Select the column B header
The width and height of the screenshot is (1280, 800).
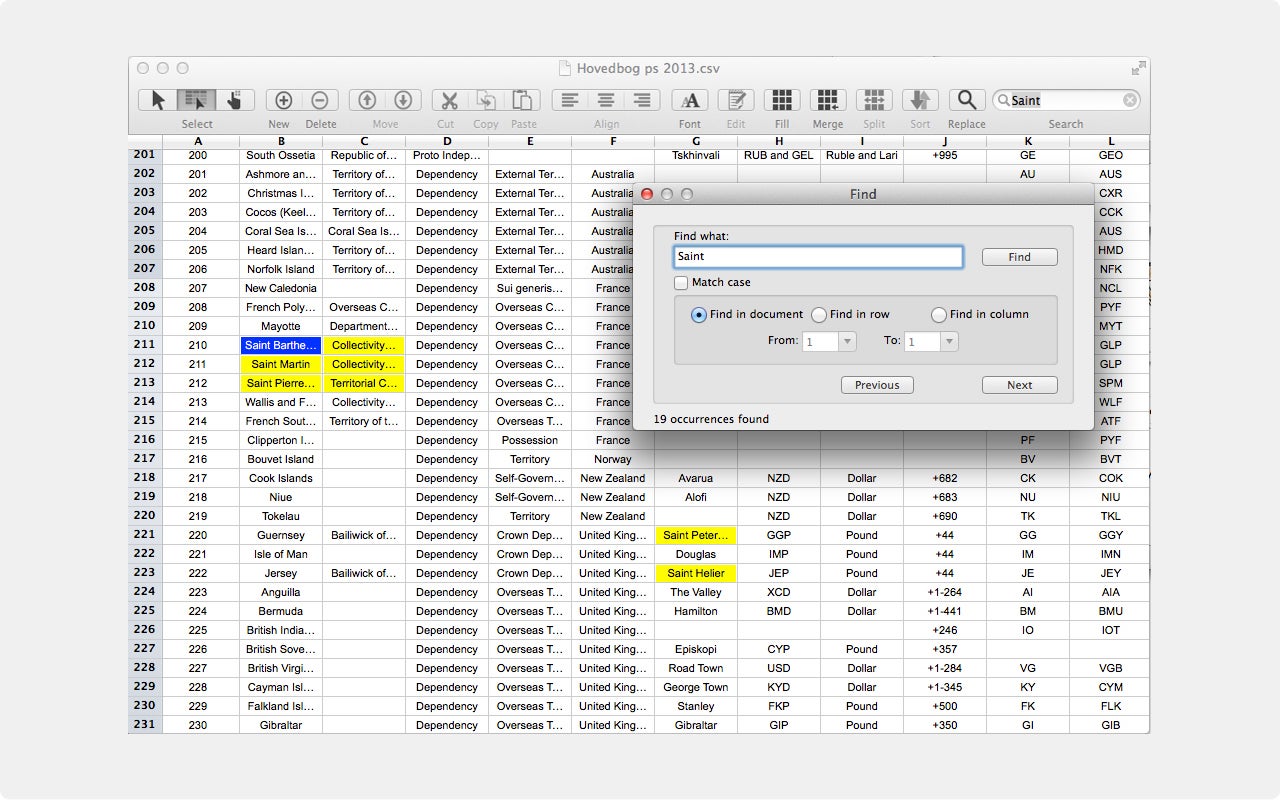(x=281, y=142)
